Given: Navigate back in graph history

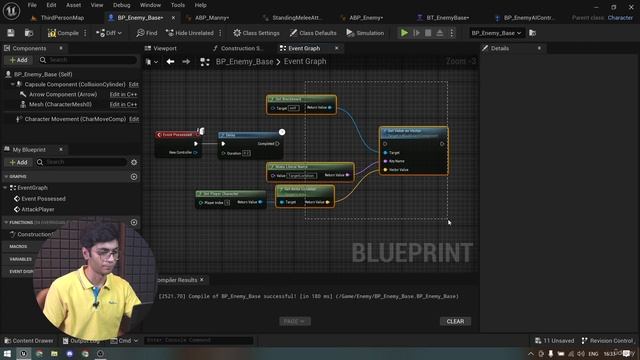Looking at the screenshot, I should pyautogui.click(x=170, y=62).
